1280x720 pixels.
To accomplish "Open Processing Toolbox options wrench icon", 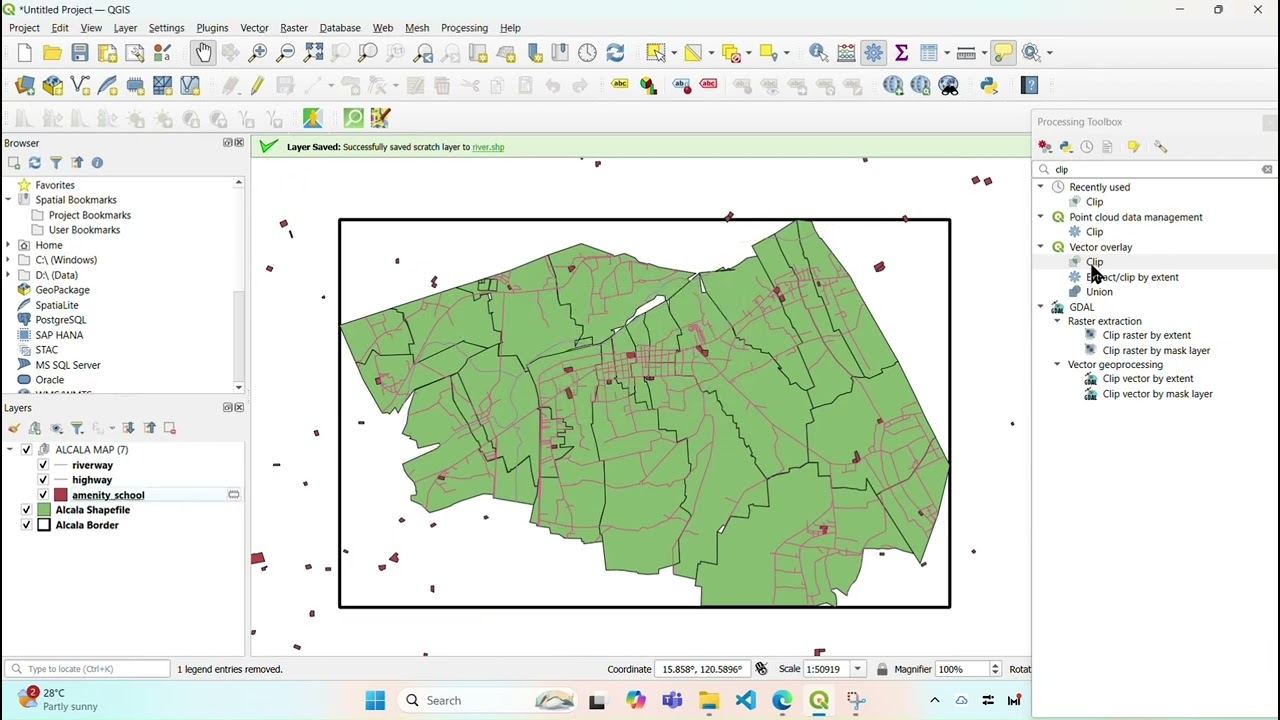I will point(1160,147).
